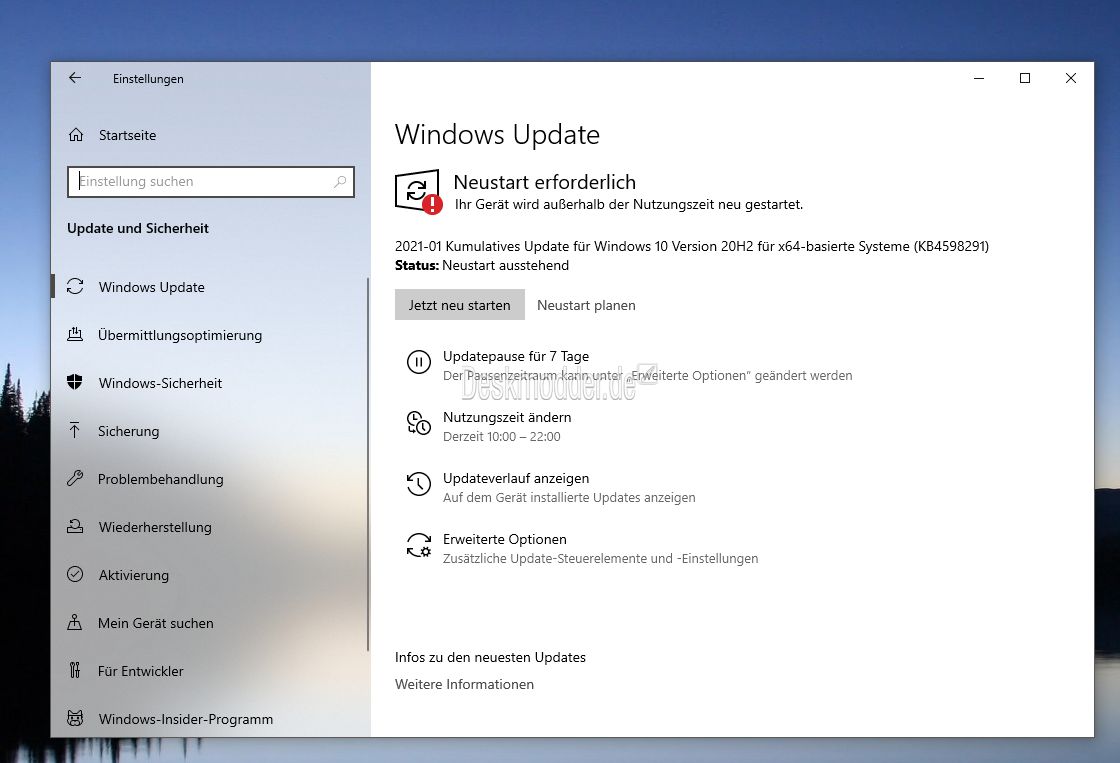Click the search magnifier icon
The width and height of the screenshot is (1120, 763).
[340, 181]
